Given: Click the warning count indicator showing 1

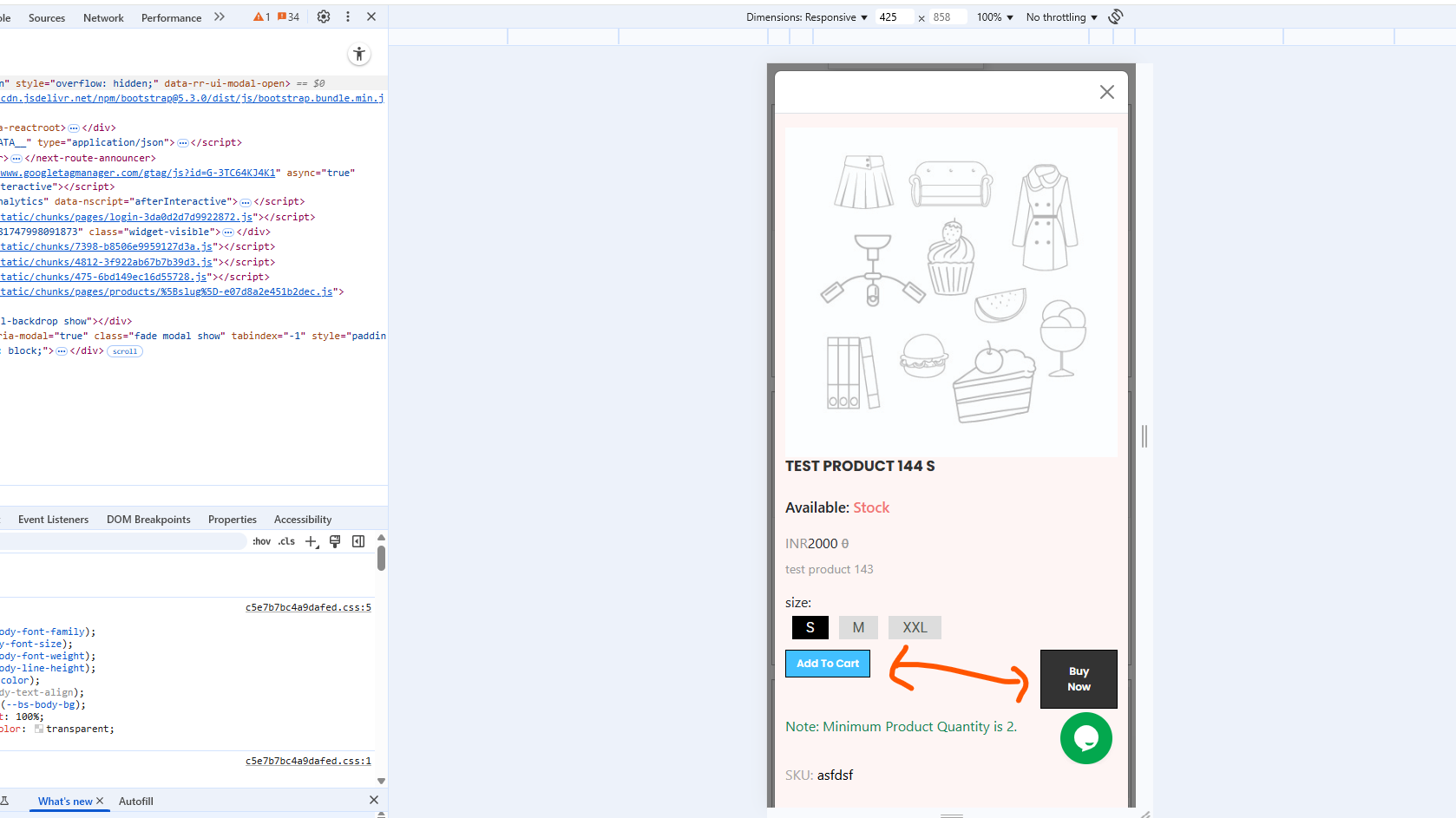Looking at the screenshot, I should [x=261, y=17].
